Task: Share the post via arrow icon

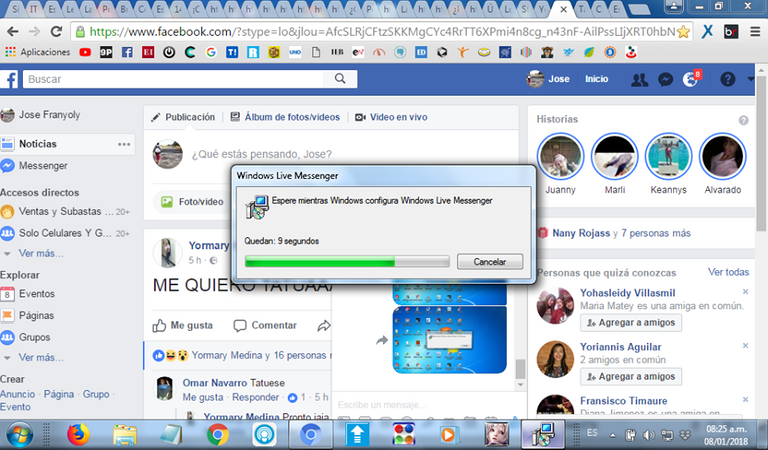Action: click(324, 326)
